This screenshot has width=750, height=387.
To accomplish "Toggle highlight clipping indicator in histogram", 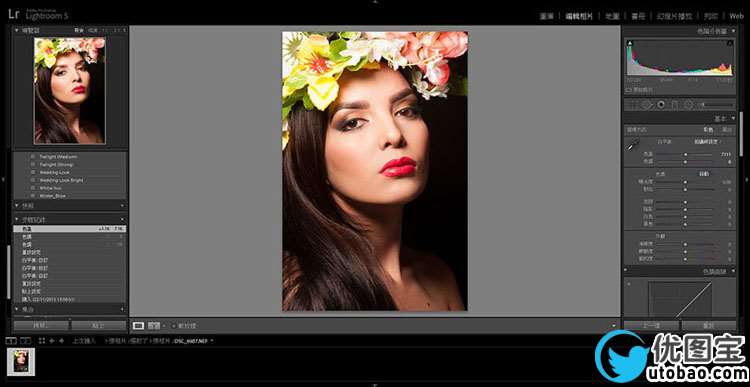I will 730,44.
